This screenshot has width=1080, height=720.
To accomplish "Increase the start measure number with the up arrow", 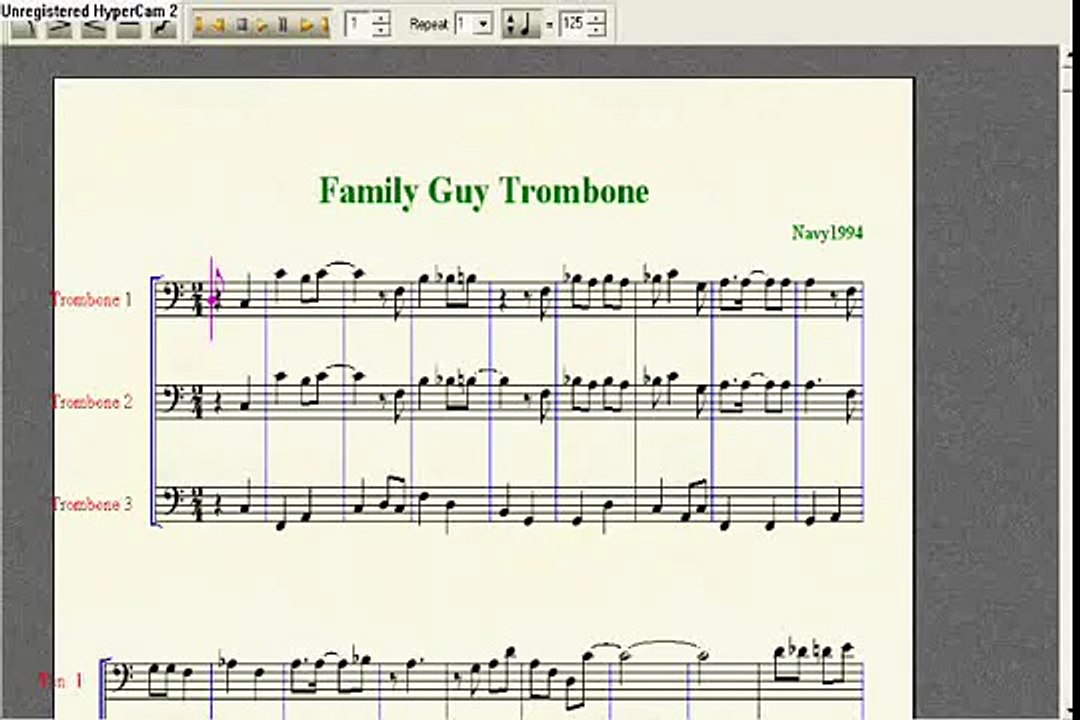I will [380, 17].
